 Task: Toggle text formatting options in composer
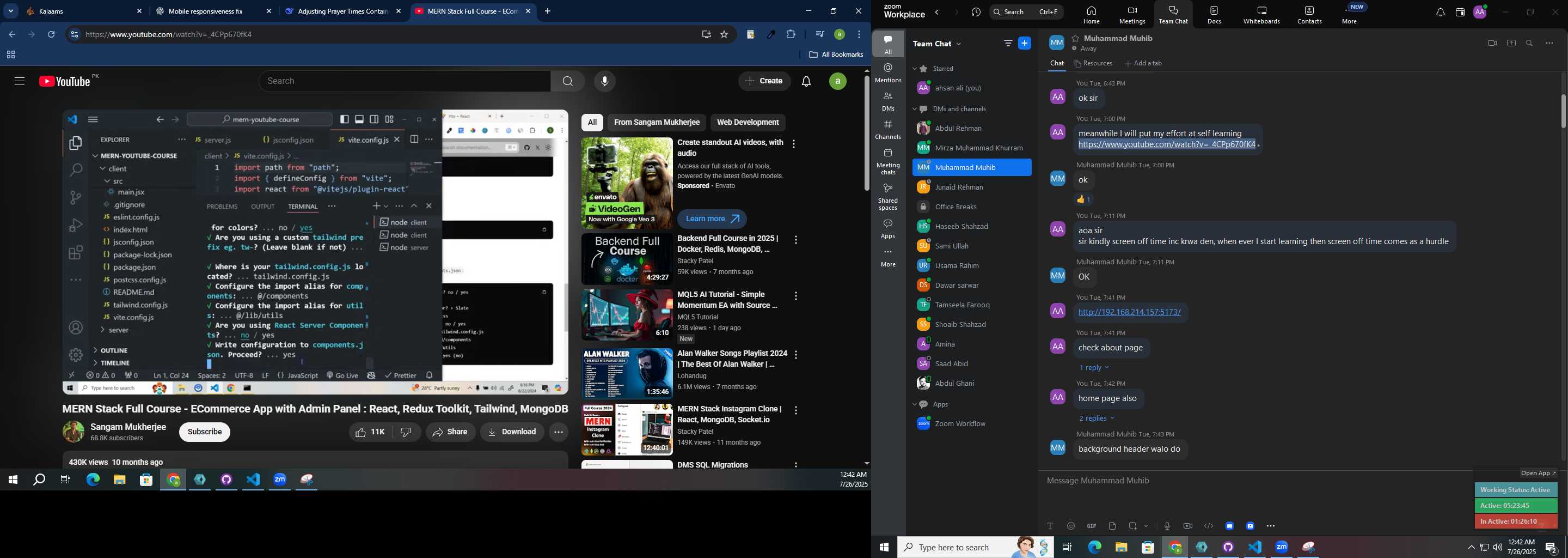[x=1050, y=526]
